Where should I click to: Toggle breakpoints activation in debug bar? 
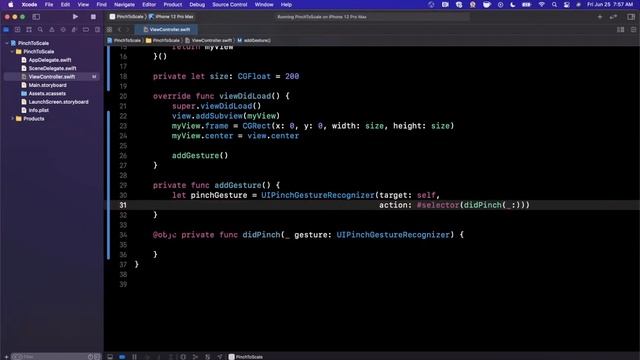point(122,357)
